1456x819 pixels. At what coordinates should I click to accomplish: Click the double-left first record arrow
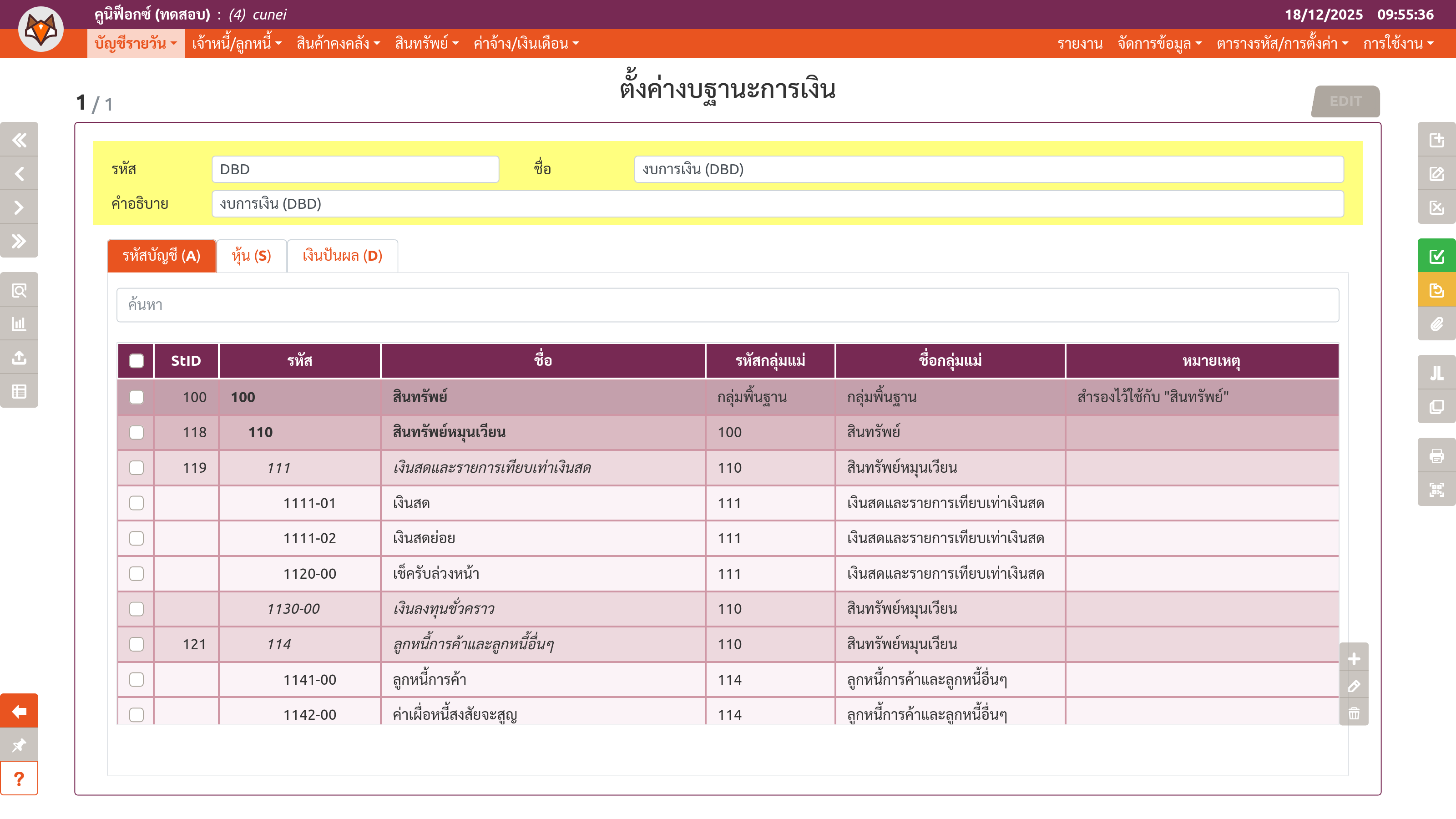tap(19, 140)
